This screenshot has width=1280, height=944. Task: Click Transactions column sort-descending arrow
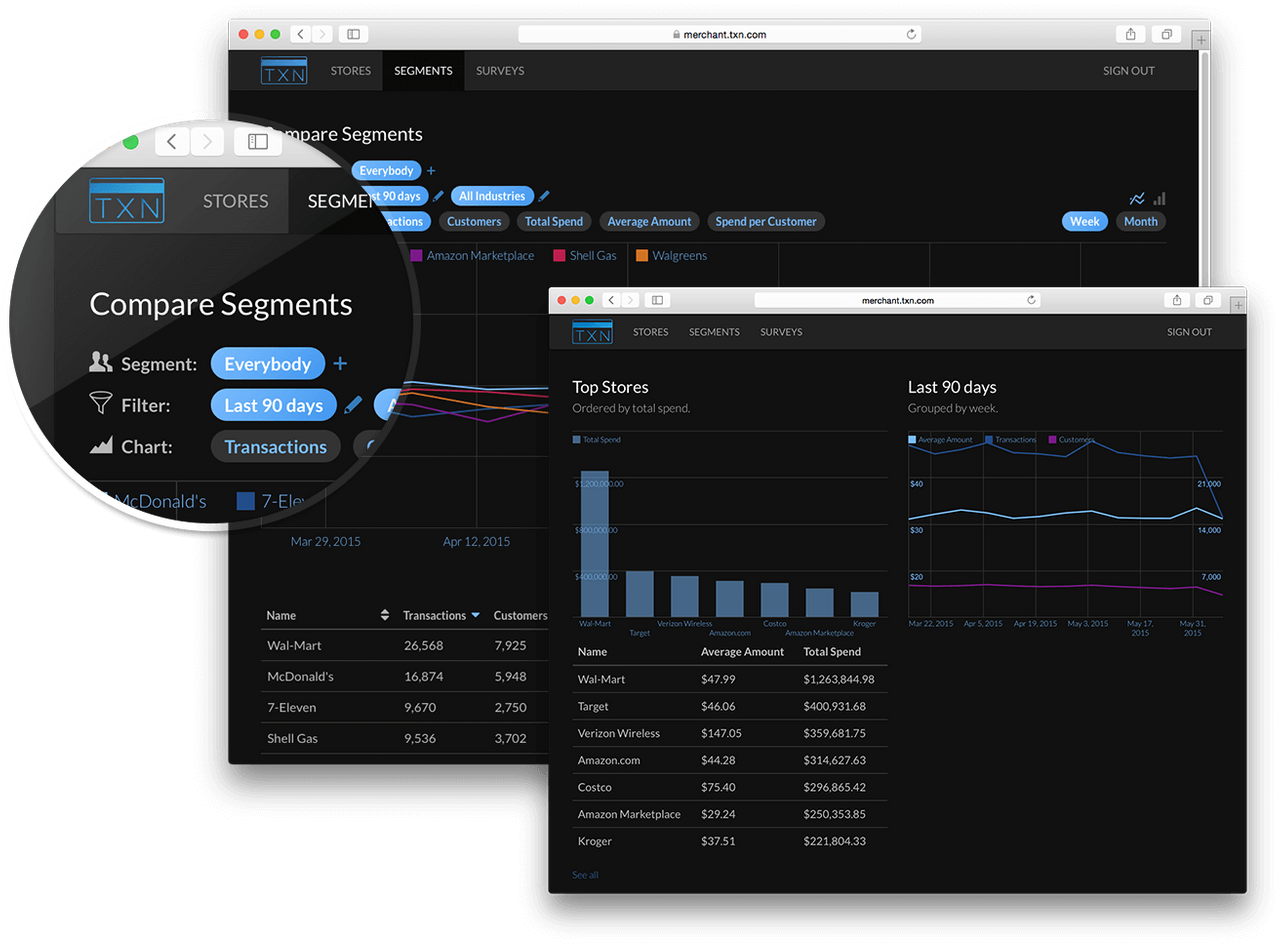(476, 616)
